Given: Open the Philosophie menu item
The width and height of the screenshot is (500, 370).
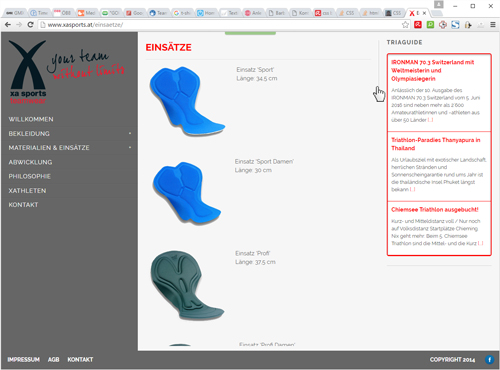Looking at the screenshot, I should 30,176.
